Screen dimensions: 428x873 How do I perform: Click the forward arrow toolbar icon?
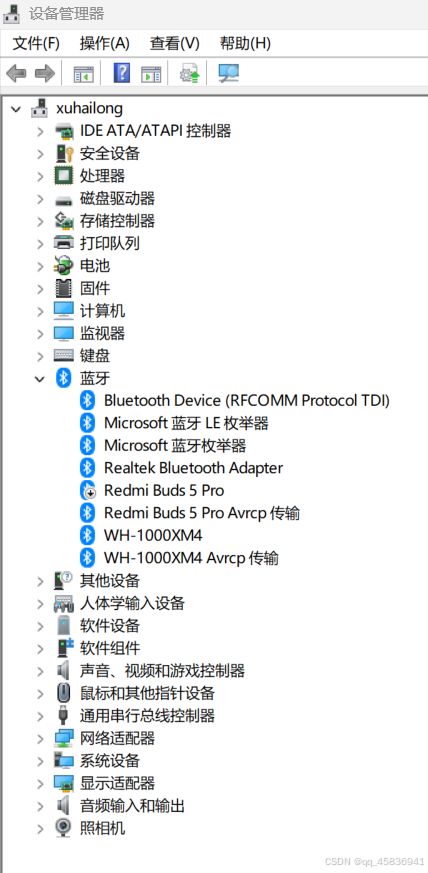pyautogui.click(x=44, y=73)
